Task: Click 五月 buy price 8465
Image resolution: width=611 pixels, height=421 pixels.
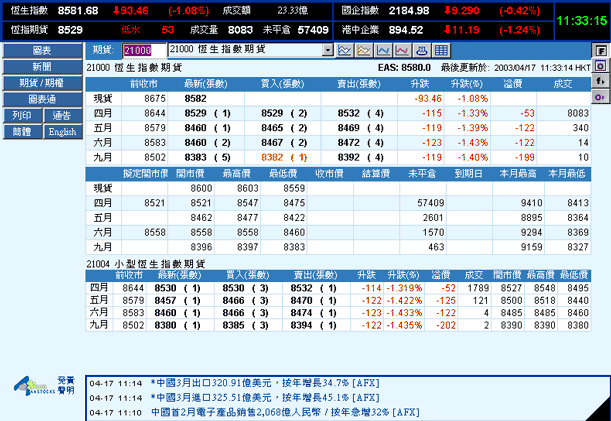Action: (x=272, y=128)
